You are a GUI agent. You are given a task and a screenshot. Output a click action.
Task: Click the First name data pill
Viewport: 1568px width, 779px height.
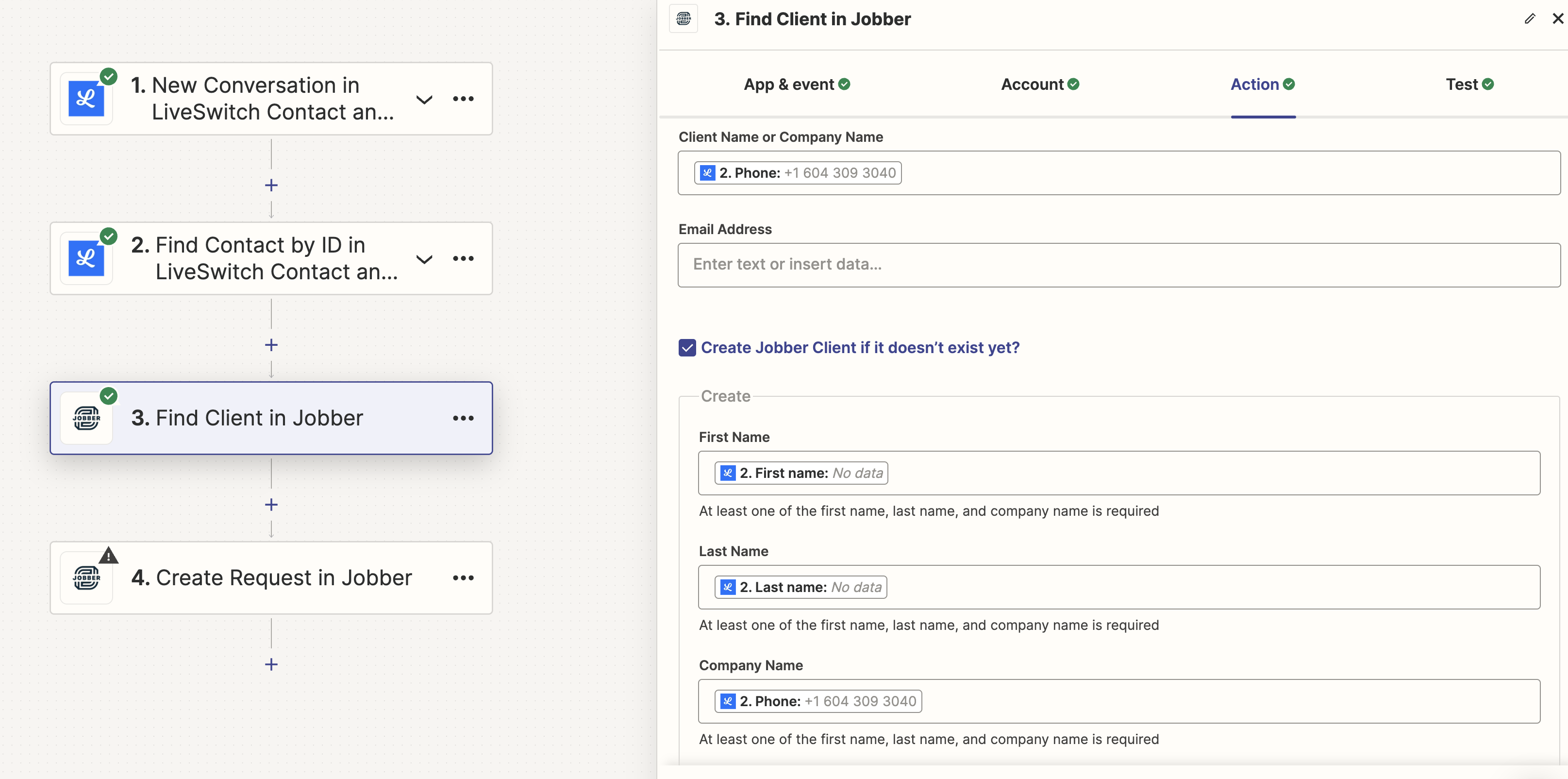[801, 473]
